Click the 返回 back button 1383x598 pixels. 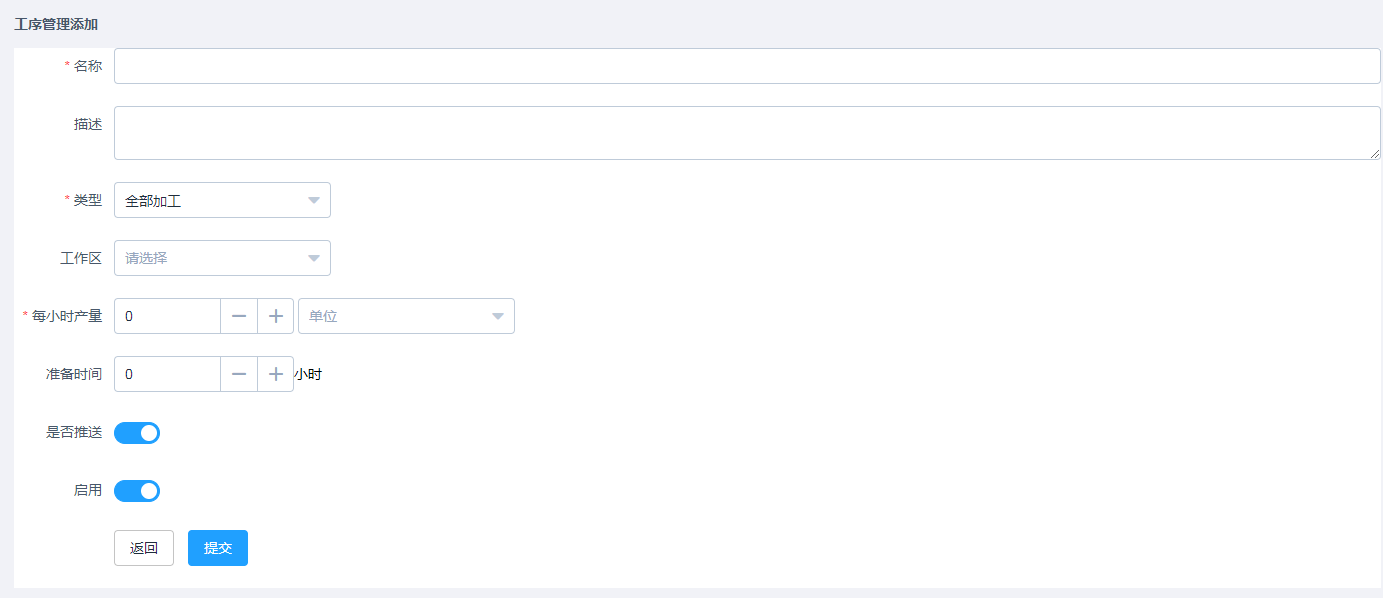[144, 548]
